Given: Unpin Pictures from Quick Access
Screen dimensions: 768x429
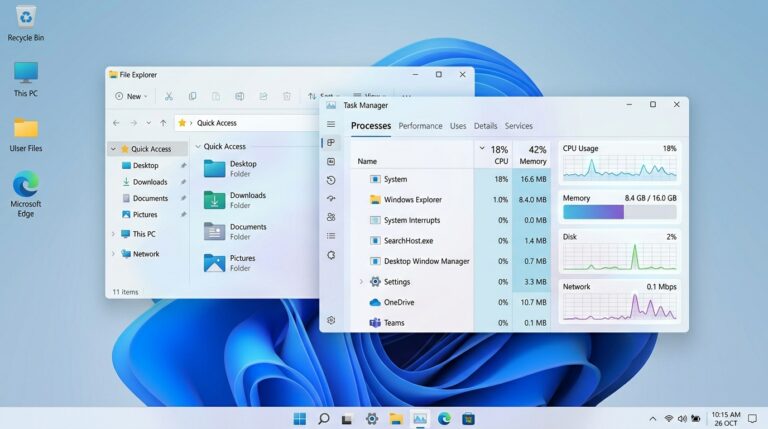Looking at the screenshot, I should (183, 214).
